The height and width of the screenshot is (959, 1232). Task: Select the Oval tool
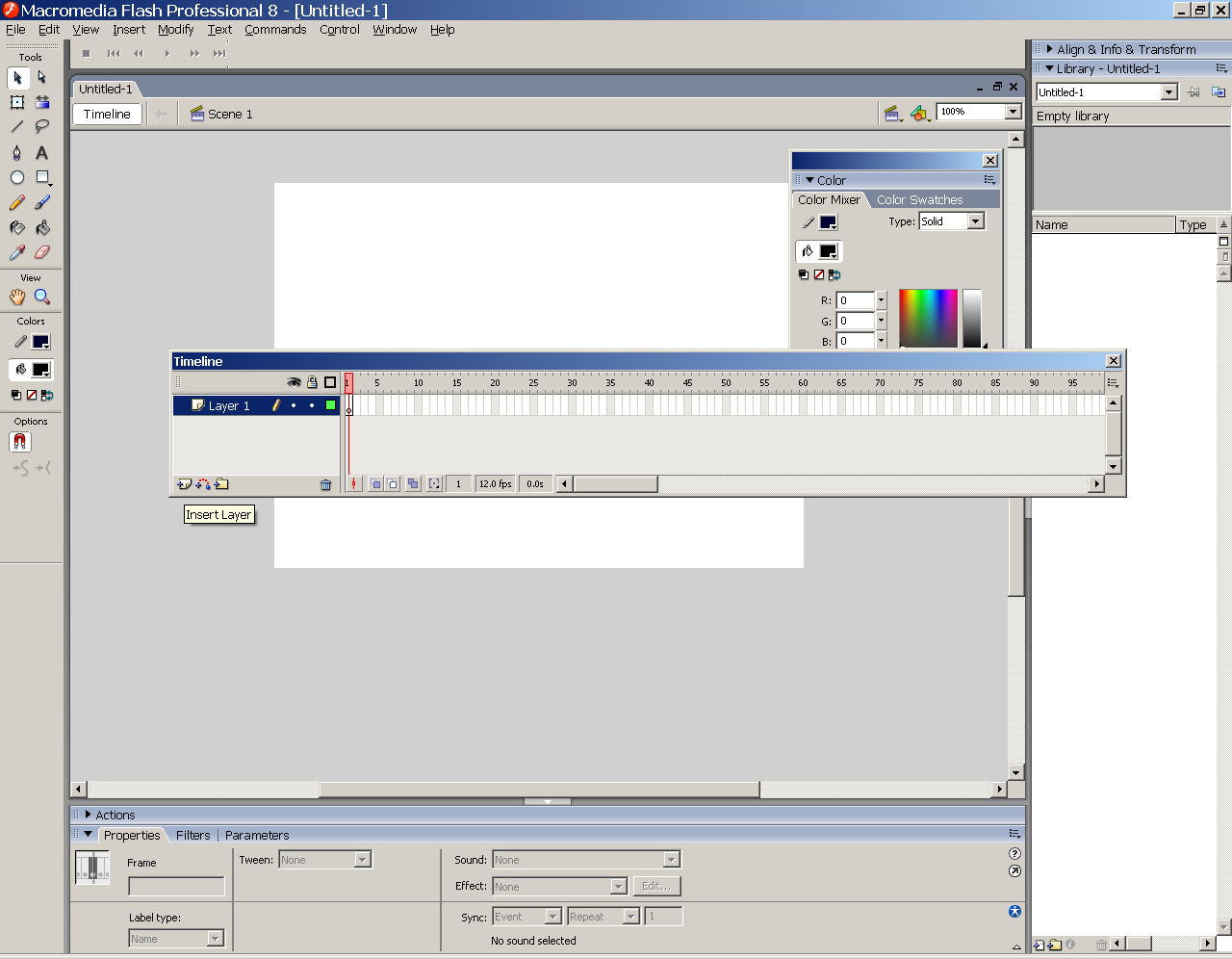point(17,177)
